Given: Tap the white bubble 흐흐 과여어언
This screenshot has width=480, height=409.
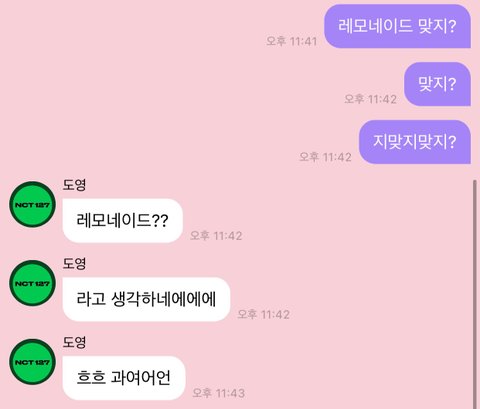Looking at the screenshot, I should 124,378.
